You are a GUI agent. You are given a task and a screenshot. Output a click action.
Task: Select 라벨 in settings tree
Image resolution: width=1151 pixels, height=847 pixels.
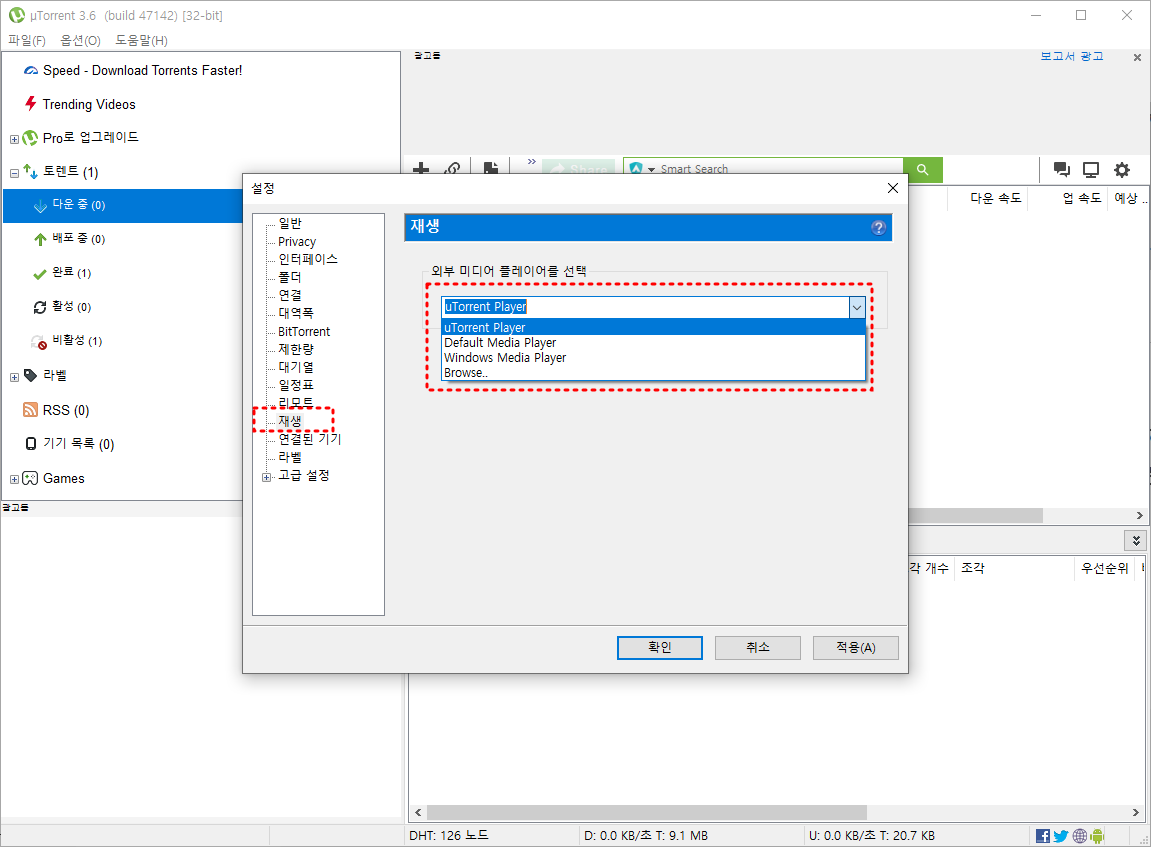coord(290,457)
